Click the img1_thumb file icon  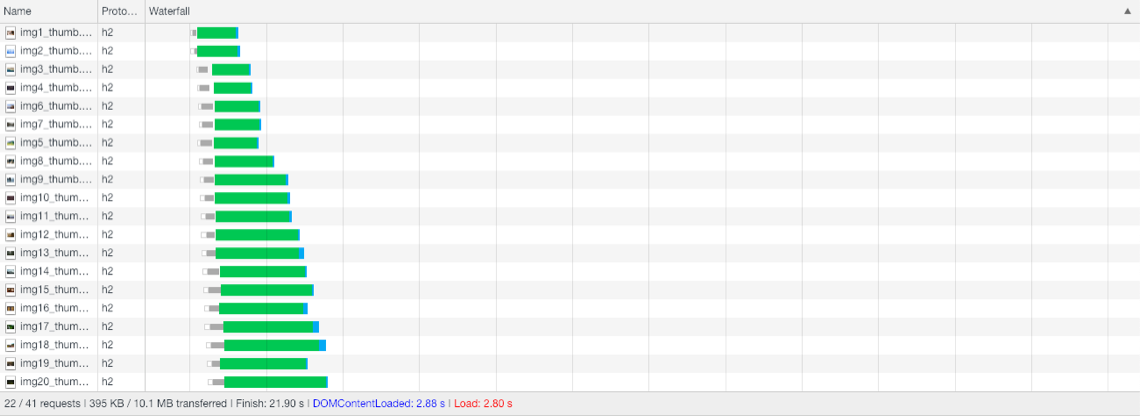(10, 33)
